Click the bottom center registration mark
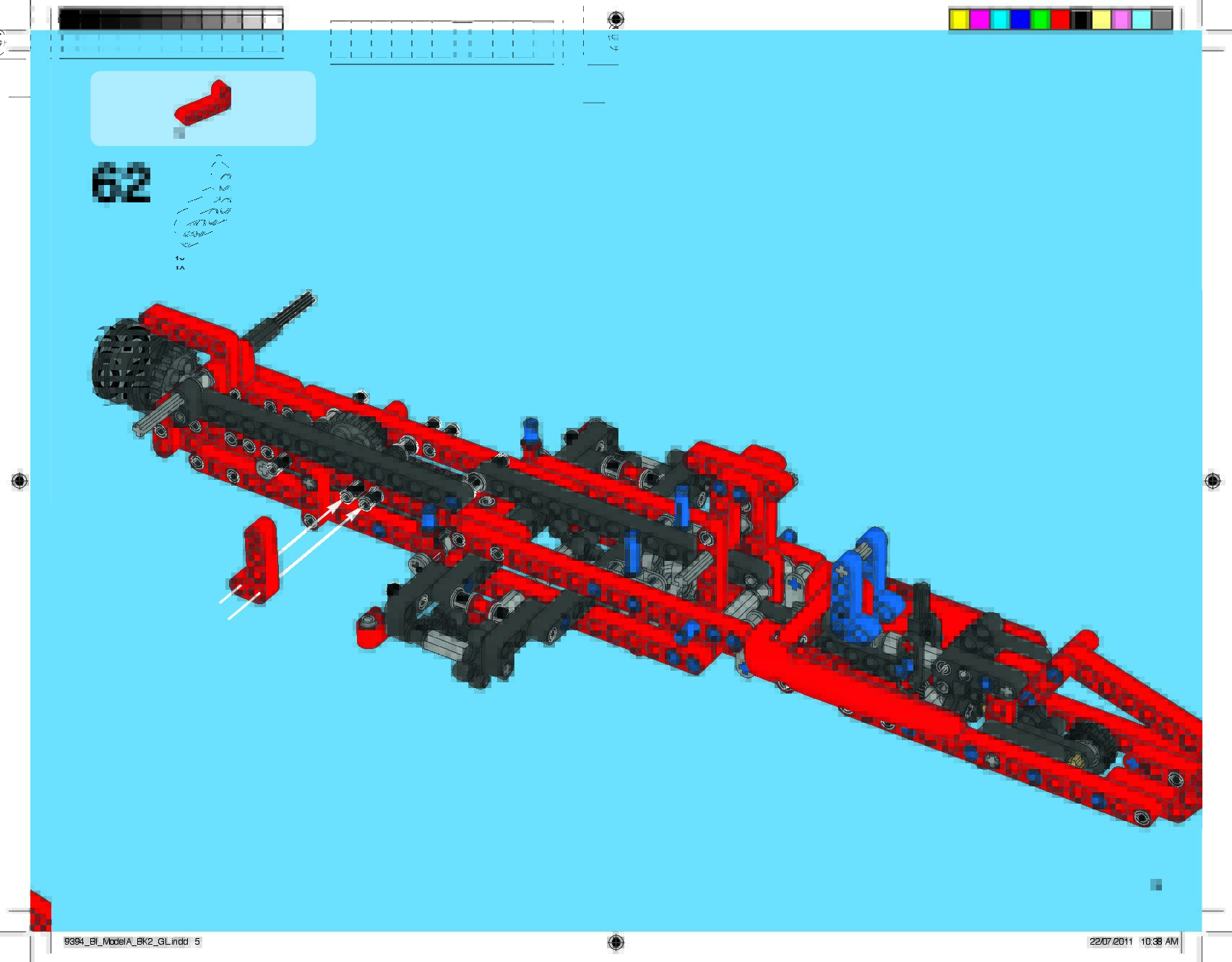The width and height of the screenshot is (1232, 962). (x=616, y=941)
